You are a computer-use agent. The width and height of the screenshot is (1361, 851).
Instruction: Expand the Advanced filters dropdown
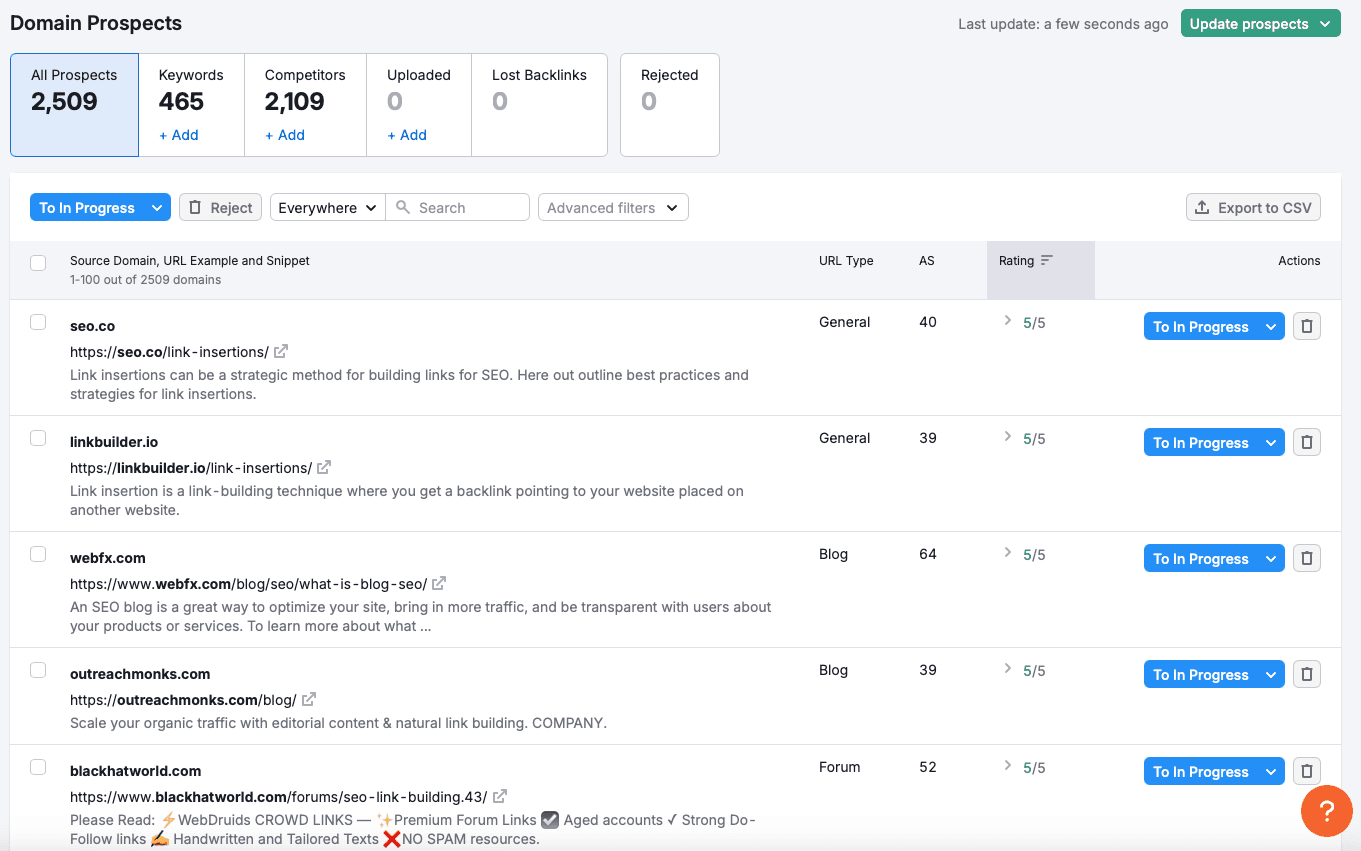pos(612,207)
